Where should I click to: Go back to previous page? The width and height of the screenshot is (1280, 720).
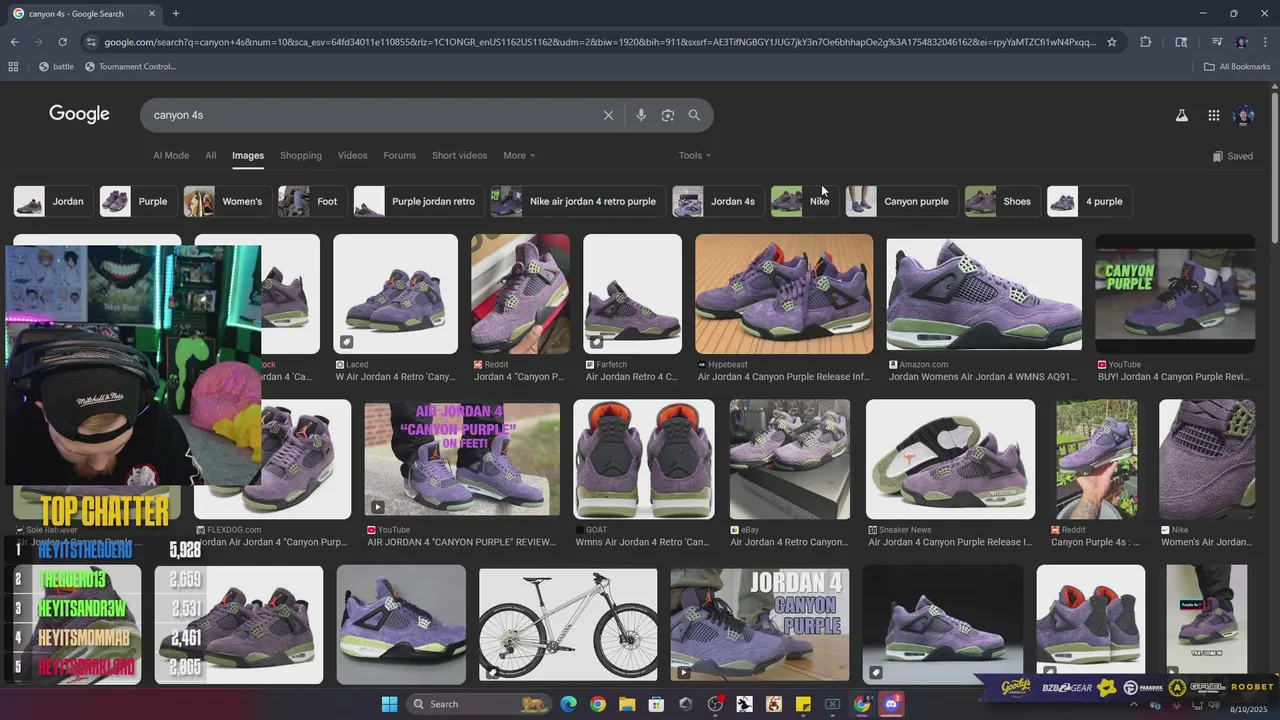(14, 42)
